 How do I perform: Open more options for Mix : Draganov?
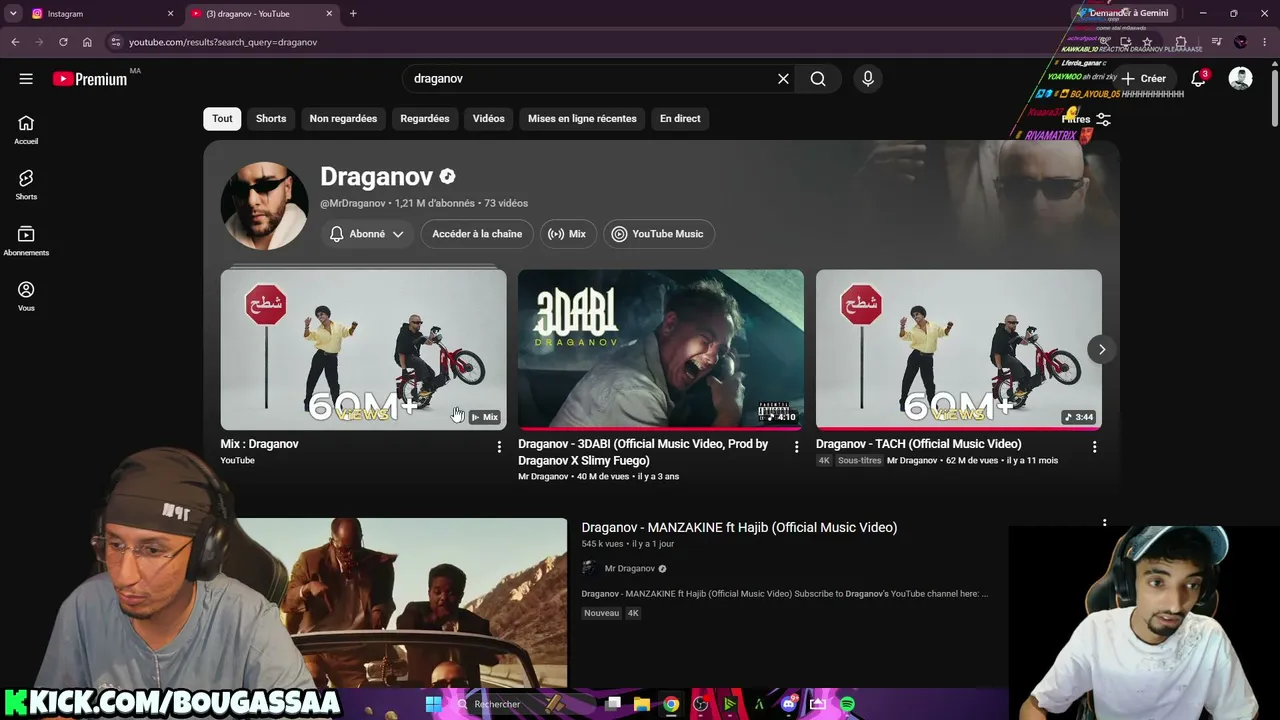pyautogui.click(x=499, y=447)
